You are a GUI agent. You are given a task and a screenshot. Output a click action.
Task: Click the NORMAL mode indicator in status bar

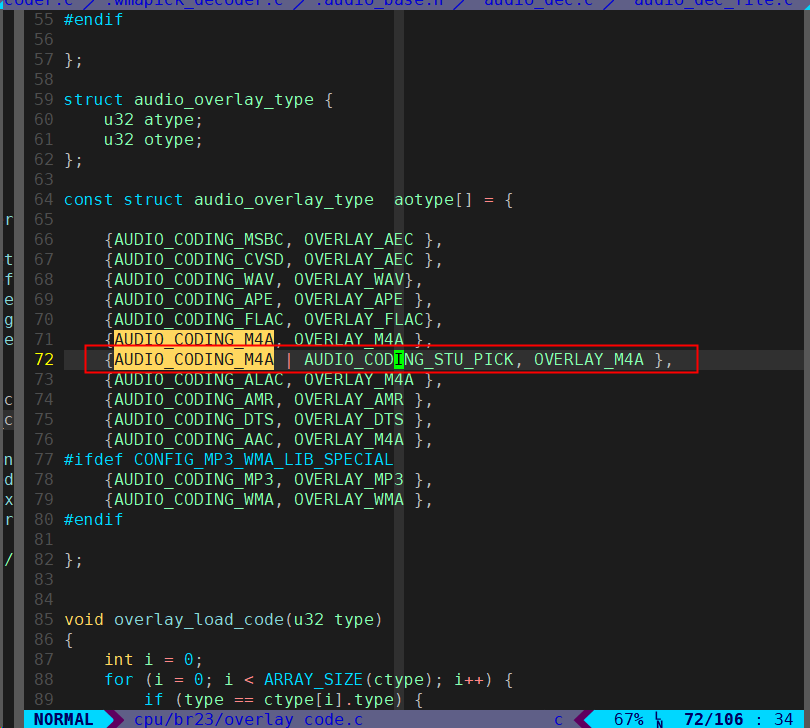click(x=63, y=719)
